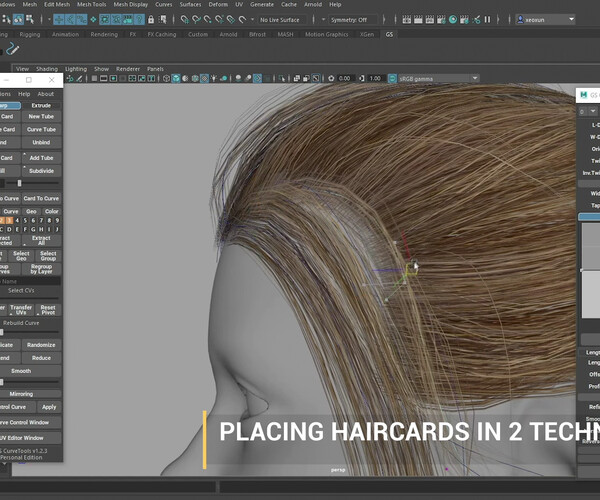The width and height of the screenshot is (600, 500).
Task: Click the exposure value field 0.00
Action: 344,78
